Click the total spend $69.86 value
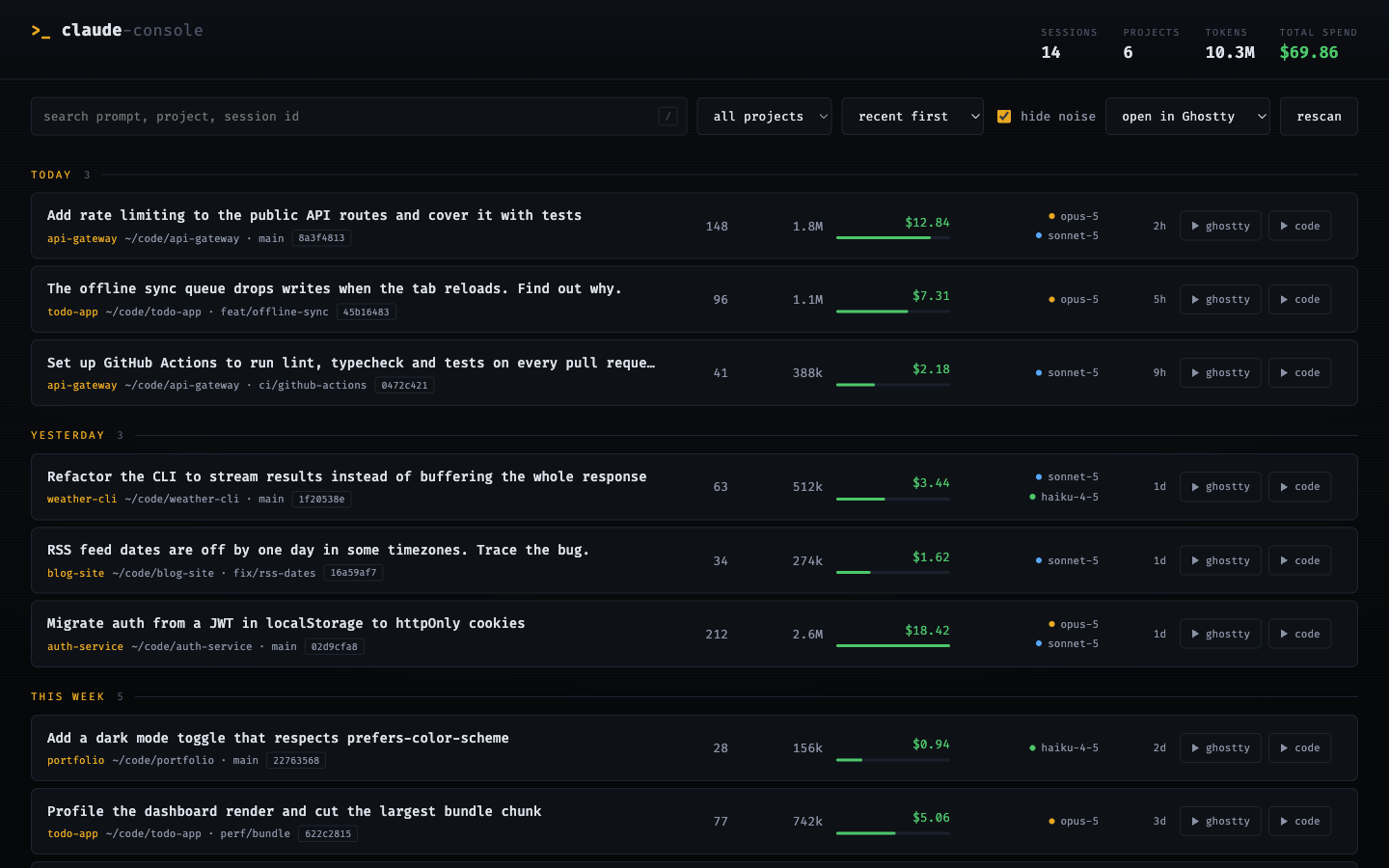 [x=1309, y=52]
